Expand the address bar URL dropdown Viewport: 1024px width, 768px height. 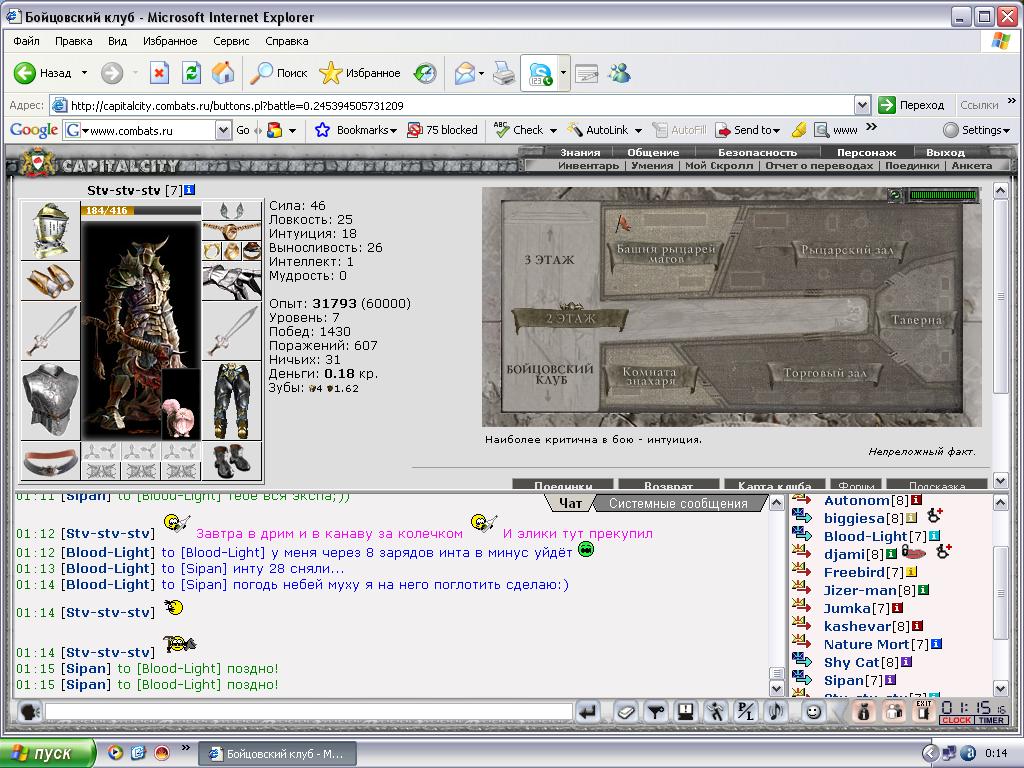862,105
